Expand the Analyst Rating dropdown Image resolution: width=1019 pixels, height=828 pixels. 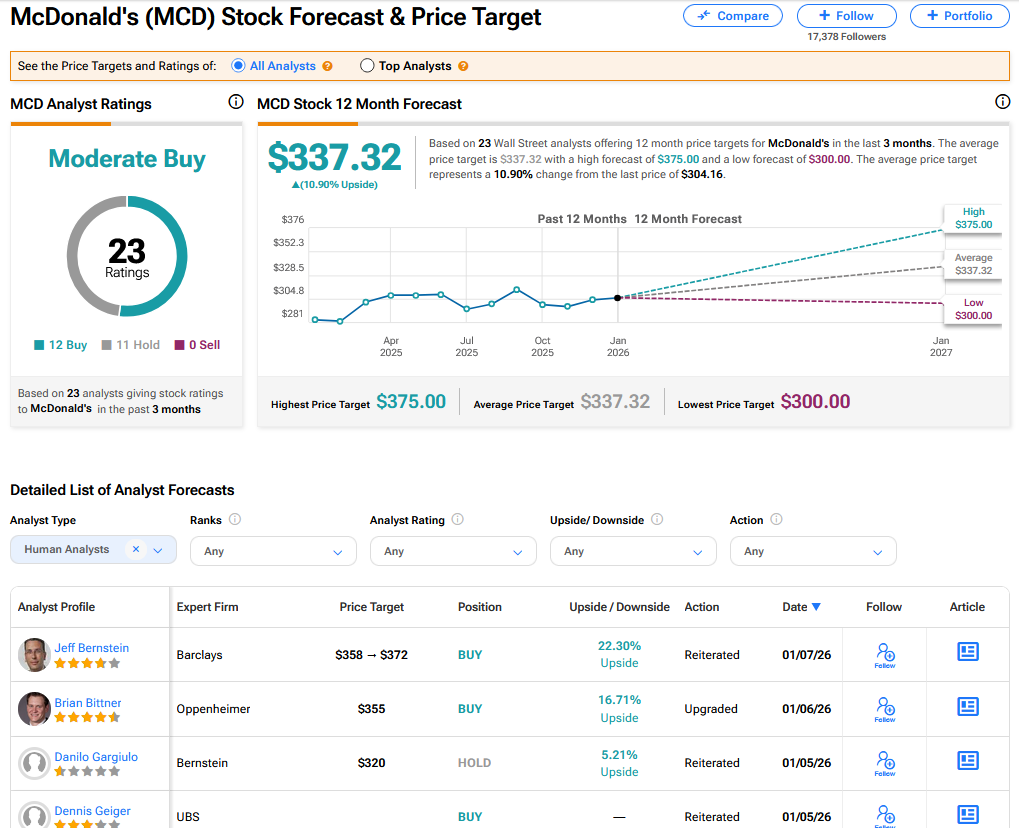pyautogui.click(x=453, y=551)
